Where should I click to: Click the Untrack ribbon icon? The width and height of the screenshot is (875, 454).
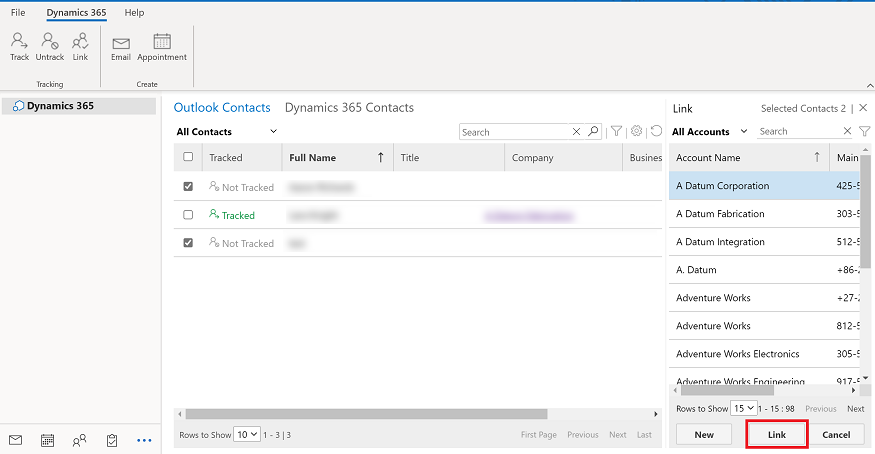tap(49, 44)
